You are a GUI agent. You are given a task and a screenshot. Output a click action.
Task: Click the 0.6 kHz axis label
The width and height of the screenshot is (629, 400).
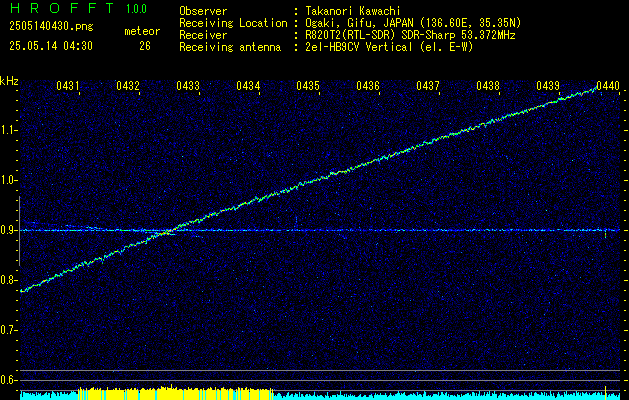(x=7, y=380)
